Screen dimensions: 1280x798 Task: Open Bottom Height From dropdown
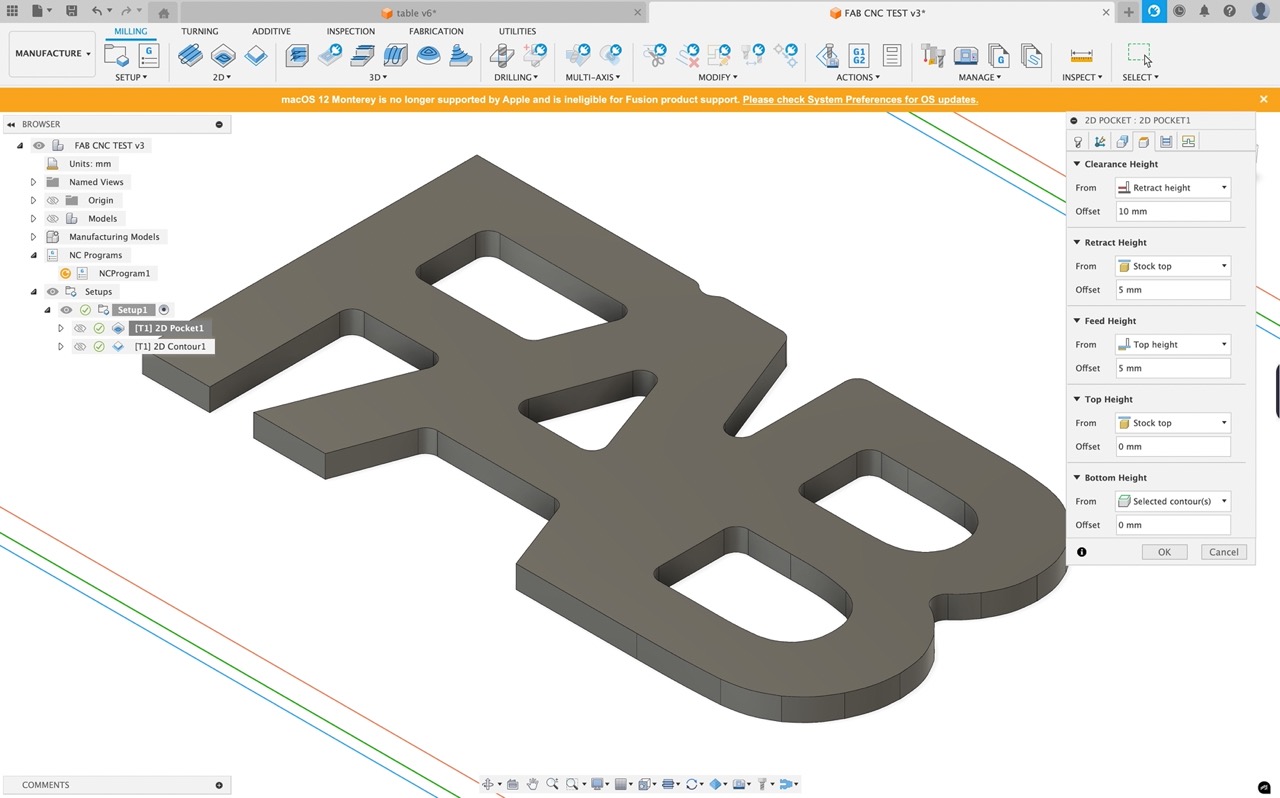point(1172,501)
